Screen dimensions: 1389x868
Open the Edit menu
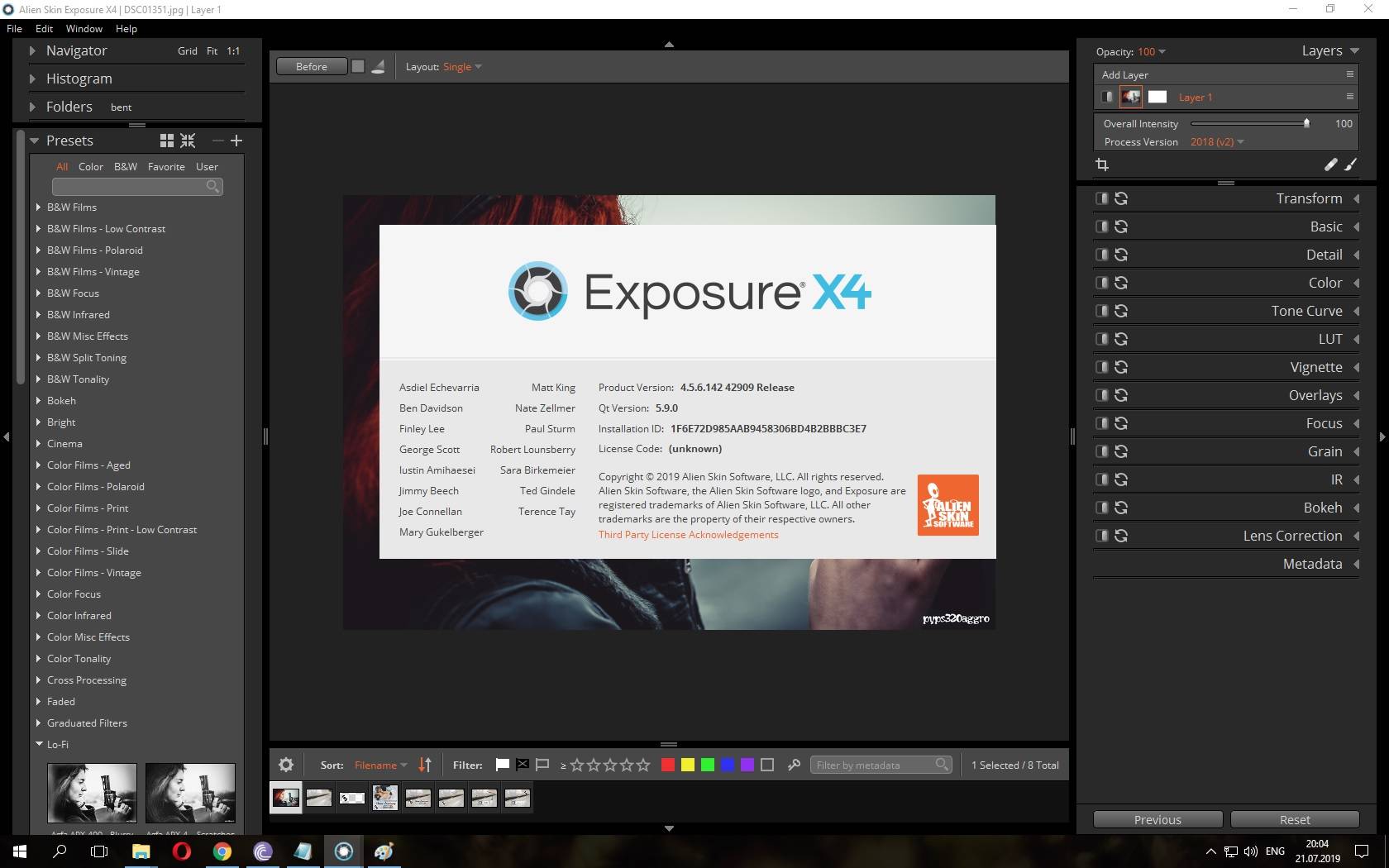[44, 28]
